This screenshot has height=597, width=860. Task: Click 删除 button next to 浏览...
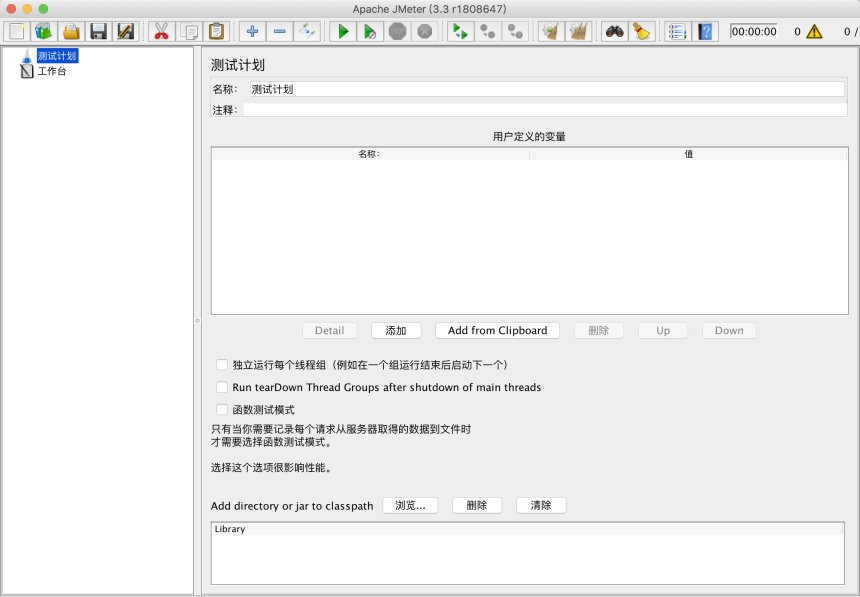pos(477,505)
